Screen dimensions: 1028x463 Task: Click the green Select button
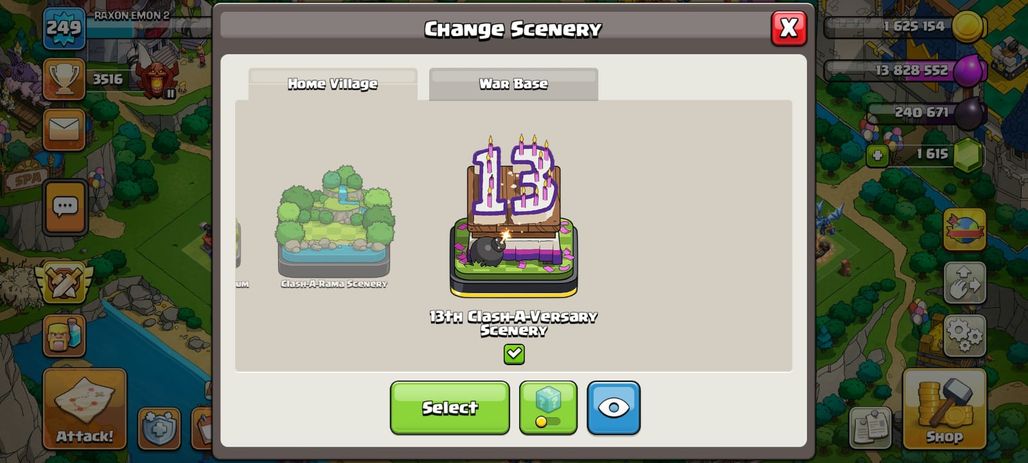click(x=450, y=407)
